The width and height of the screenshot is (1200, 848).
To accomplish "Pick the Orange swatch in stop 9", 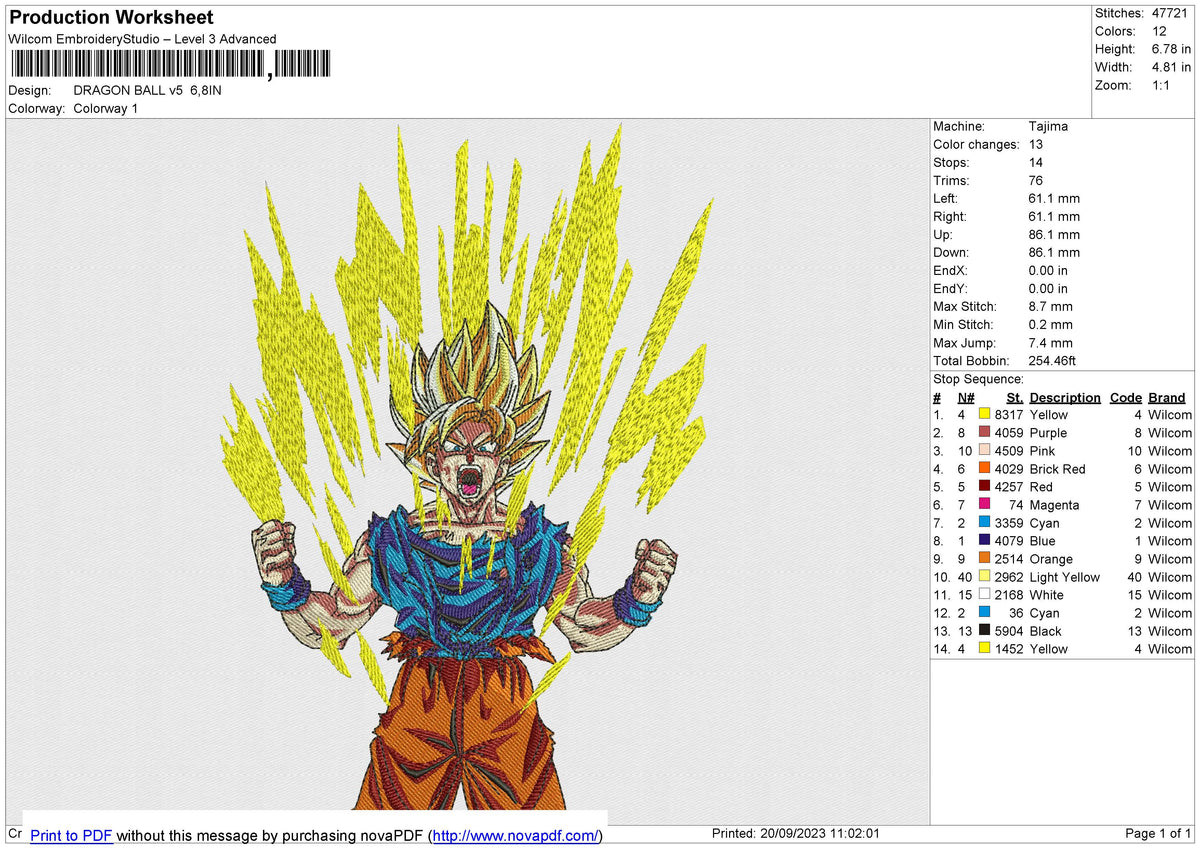I will click(x=985, y=559).
